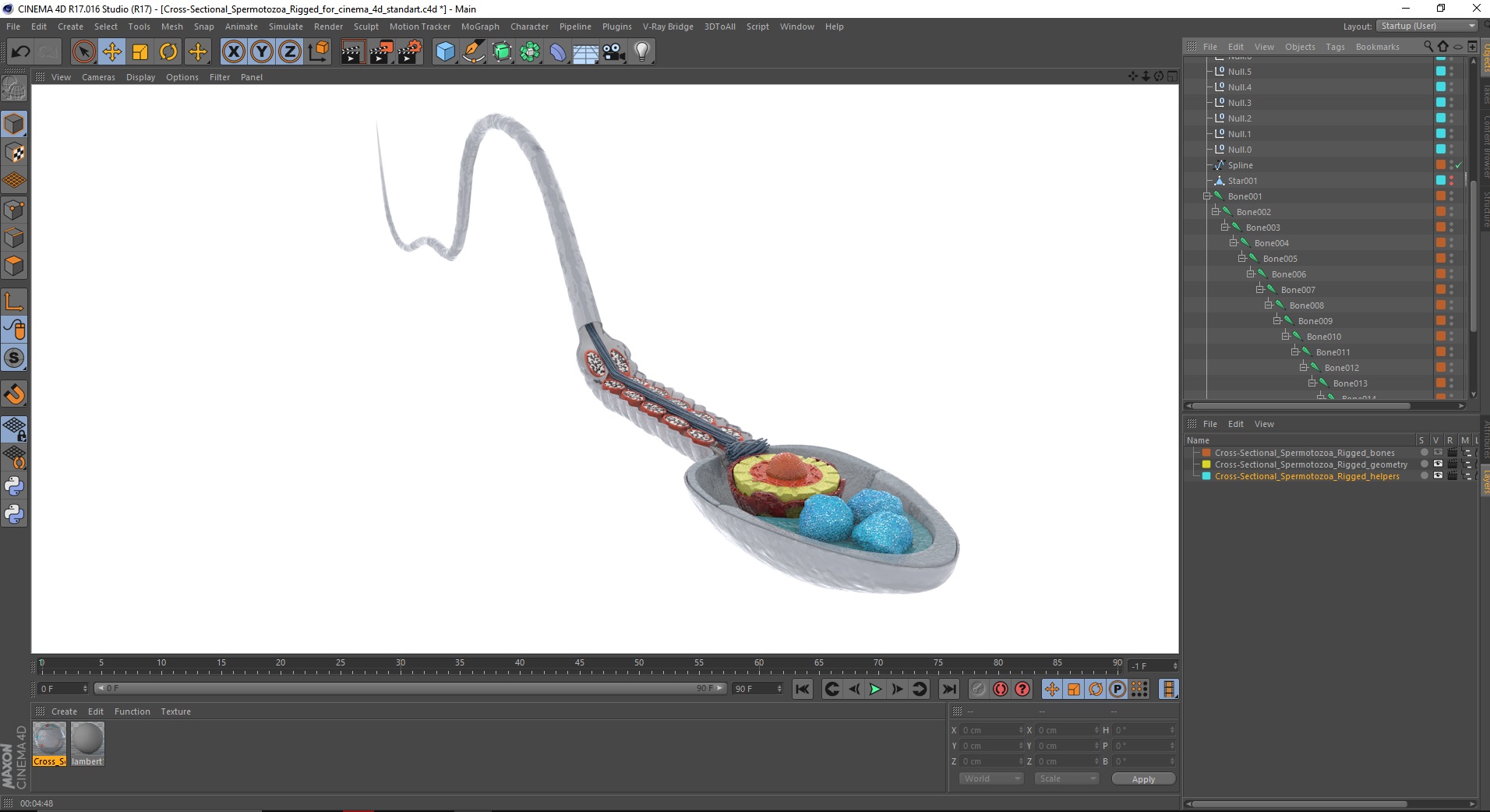
Task: Select the Star001 object
Action: [x=1242, y=181]
